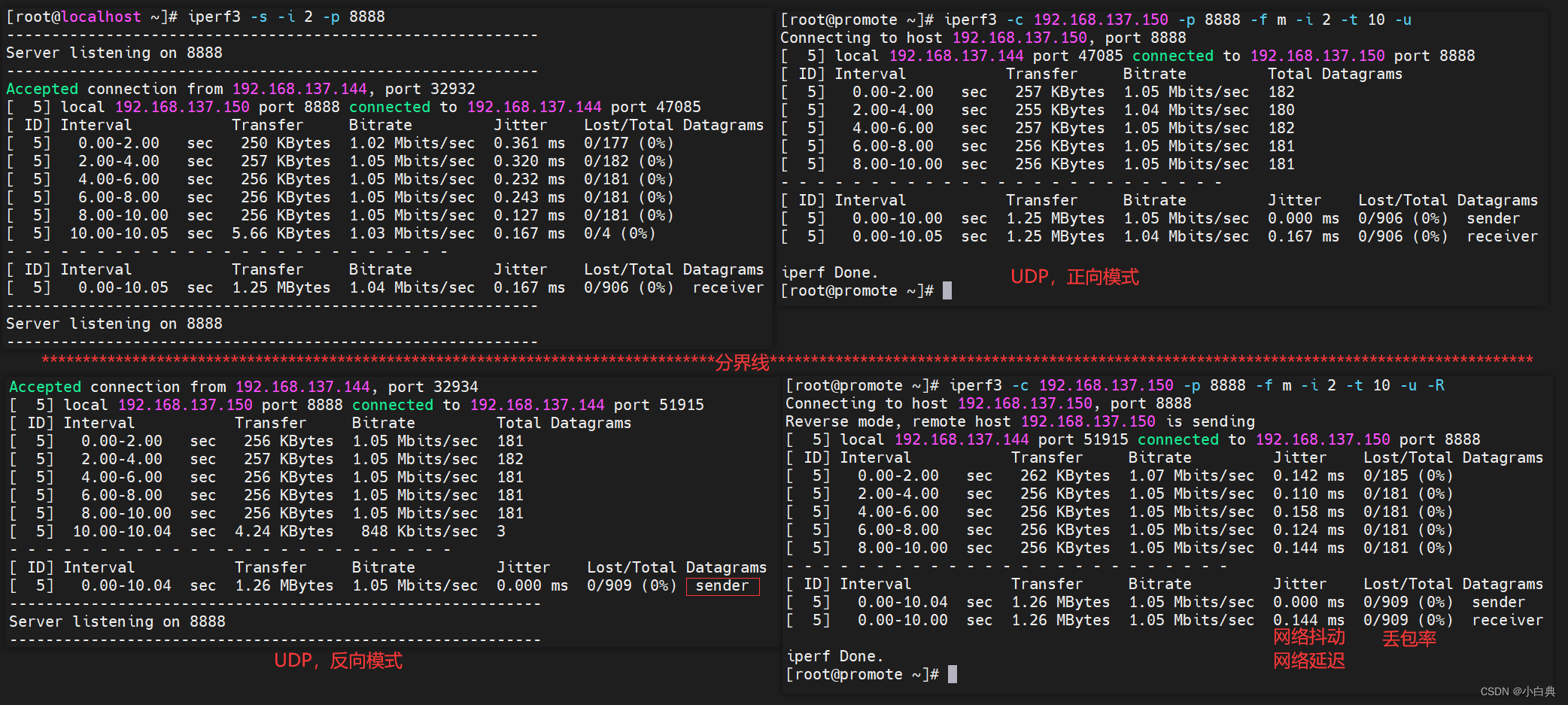This screenshot has height=705, width=1568.
Task: Click the '848 Kbits/sec' bitrate value
Action: pyautogui.click(x=420, y=531)
